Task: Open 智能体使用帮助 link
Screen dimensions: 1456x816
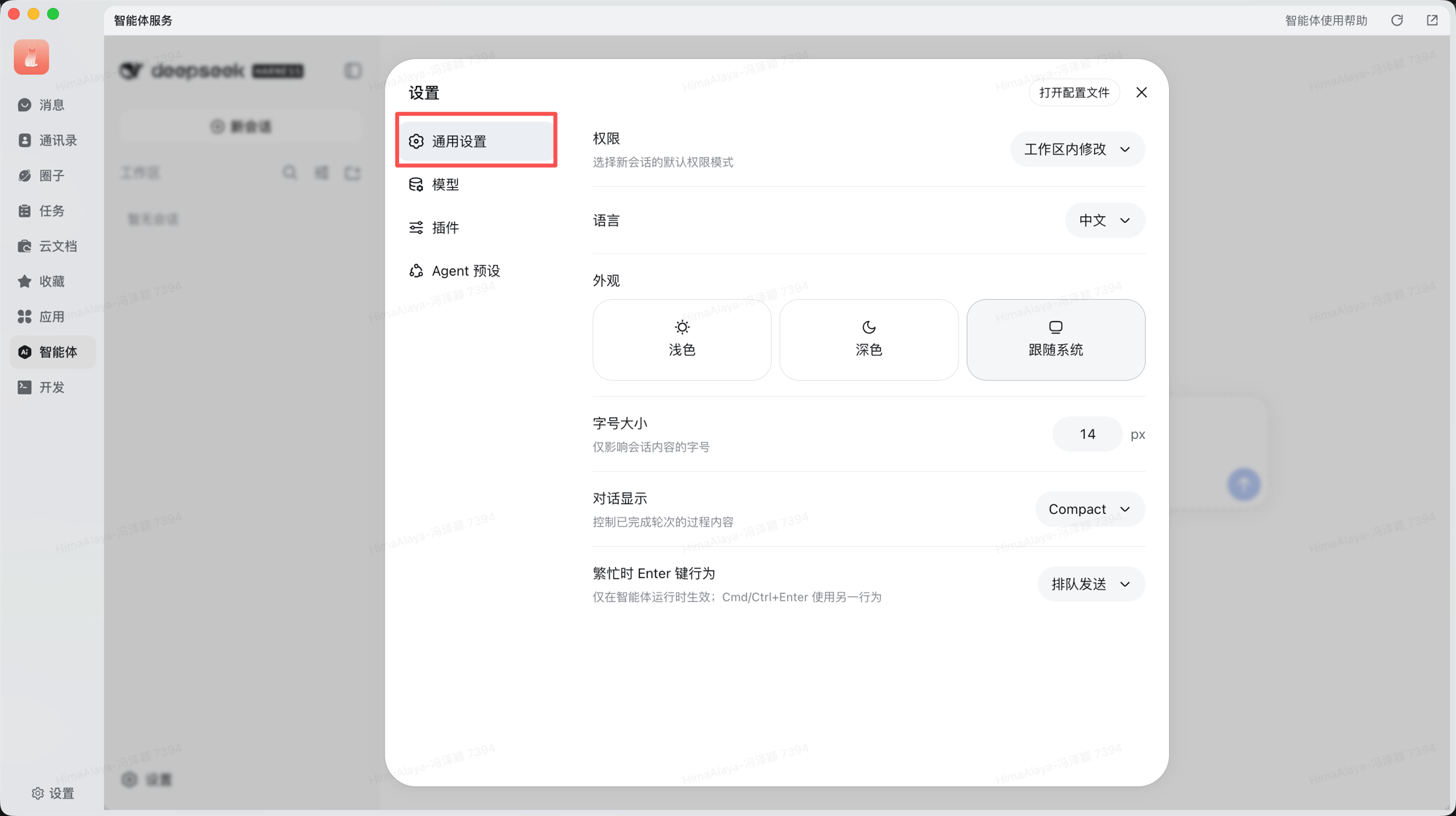Action: [1326, 20]
